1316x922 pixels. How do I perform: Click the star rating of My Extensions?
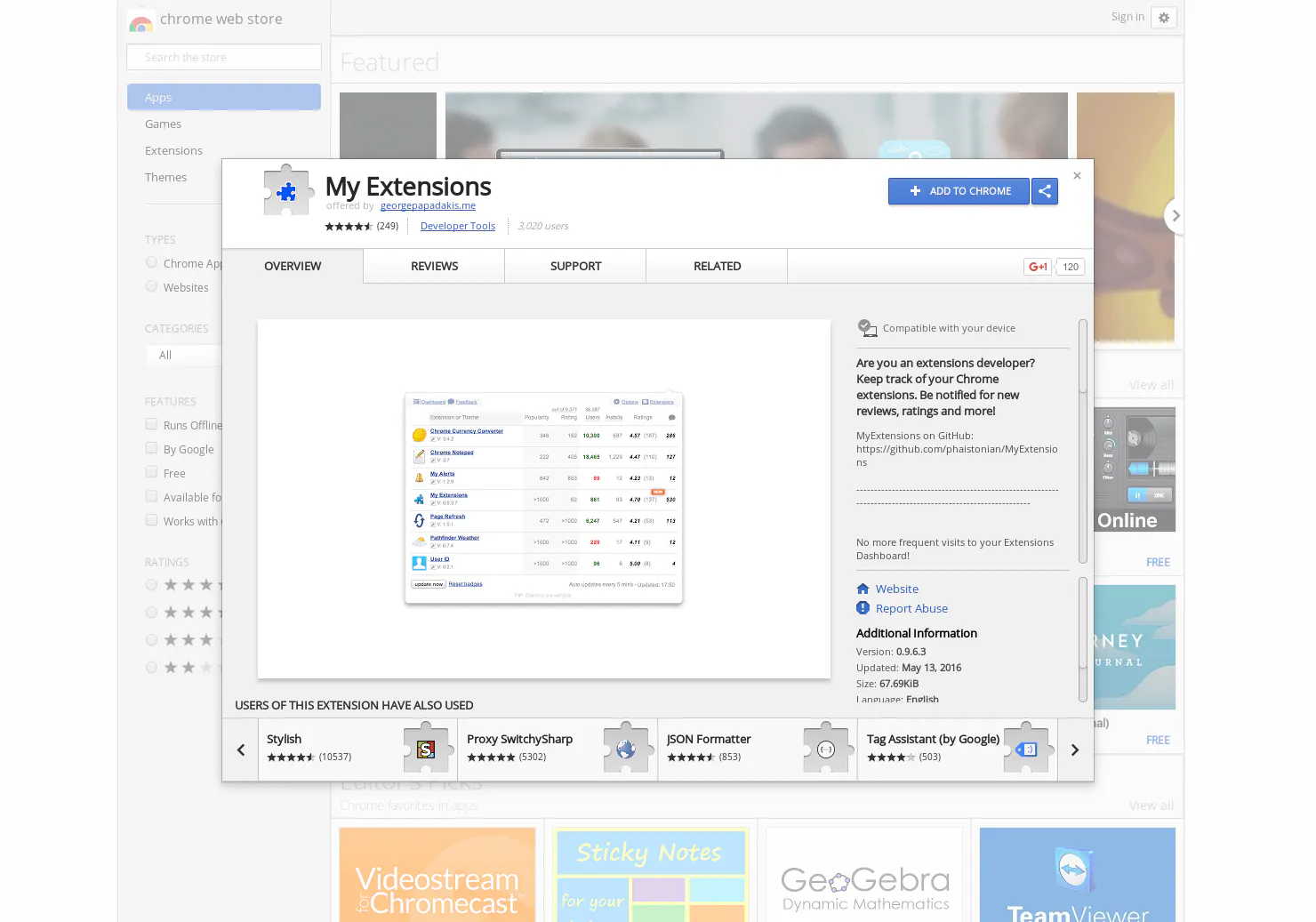[x=349, y=227]
